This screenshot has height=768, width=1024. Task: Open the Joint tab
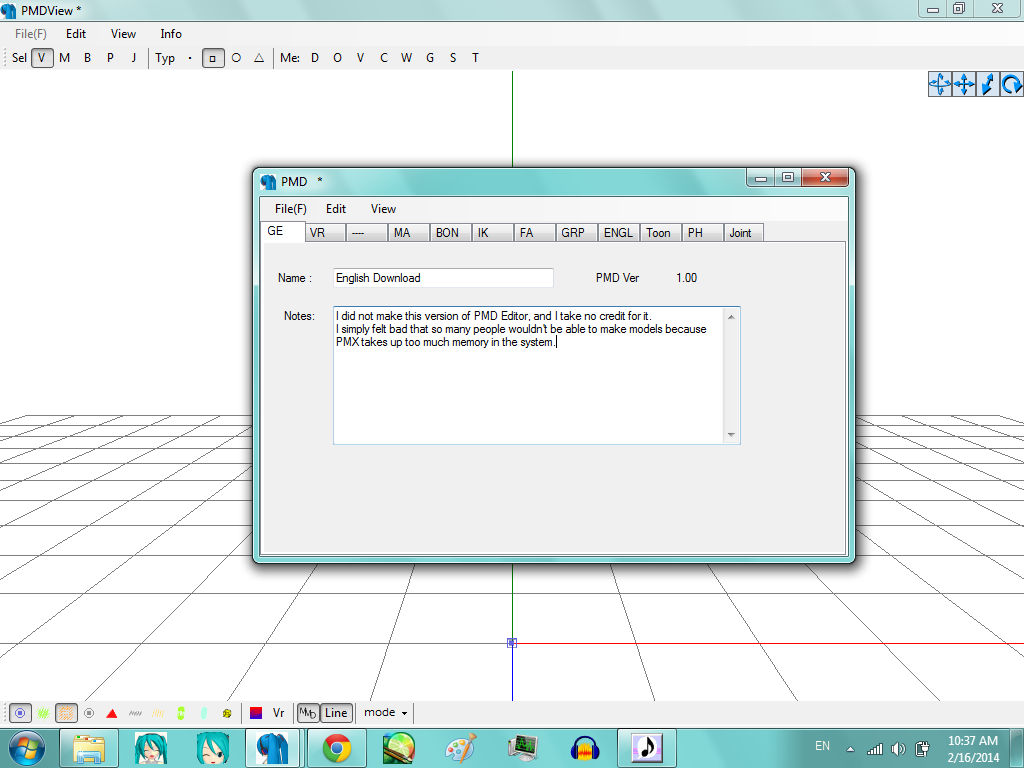pyautogui.click(x=740, y=233)
